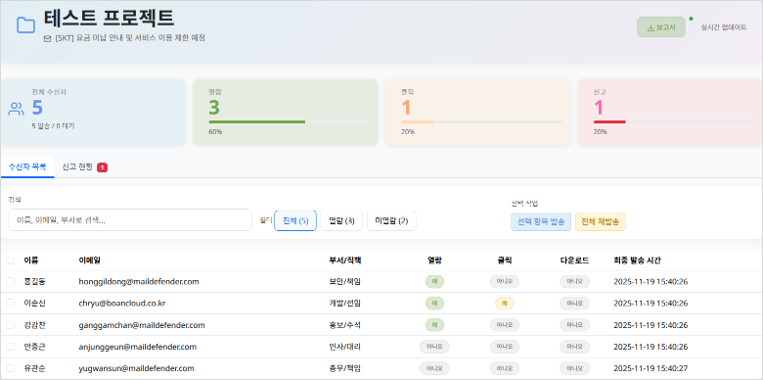Image resolution: width=763 pixels, height=380 pixels.
Task: Click the envelope icon before the [SKT] subject
Action: tap(47, 38)
